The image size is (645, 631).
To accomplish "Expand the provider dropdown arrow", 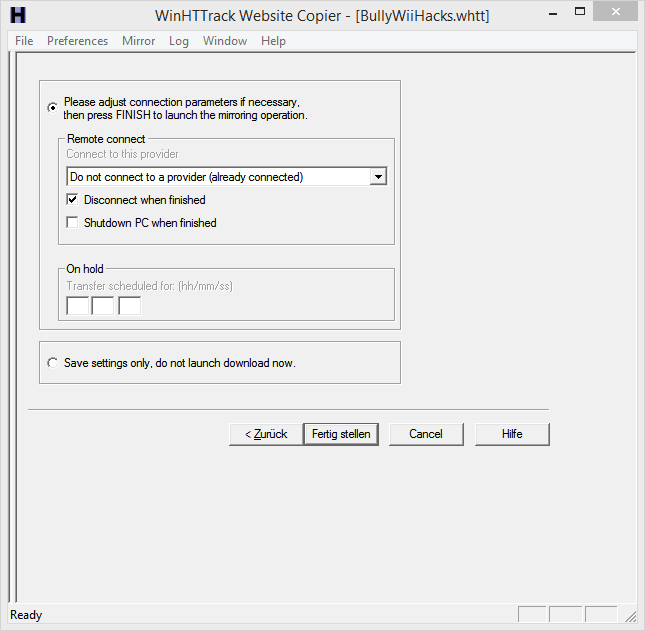I will coord(378,177).
